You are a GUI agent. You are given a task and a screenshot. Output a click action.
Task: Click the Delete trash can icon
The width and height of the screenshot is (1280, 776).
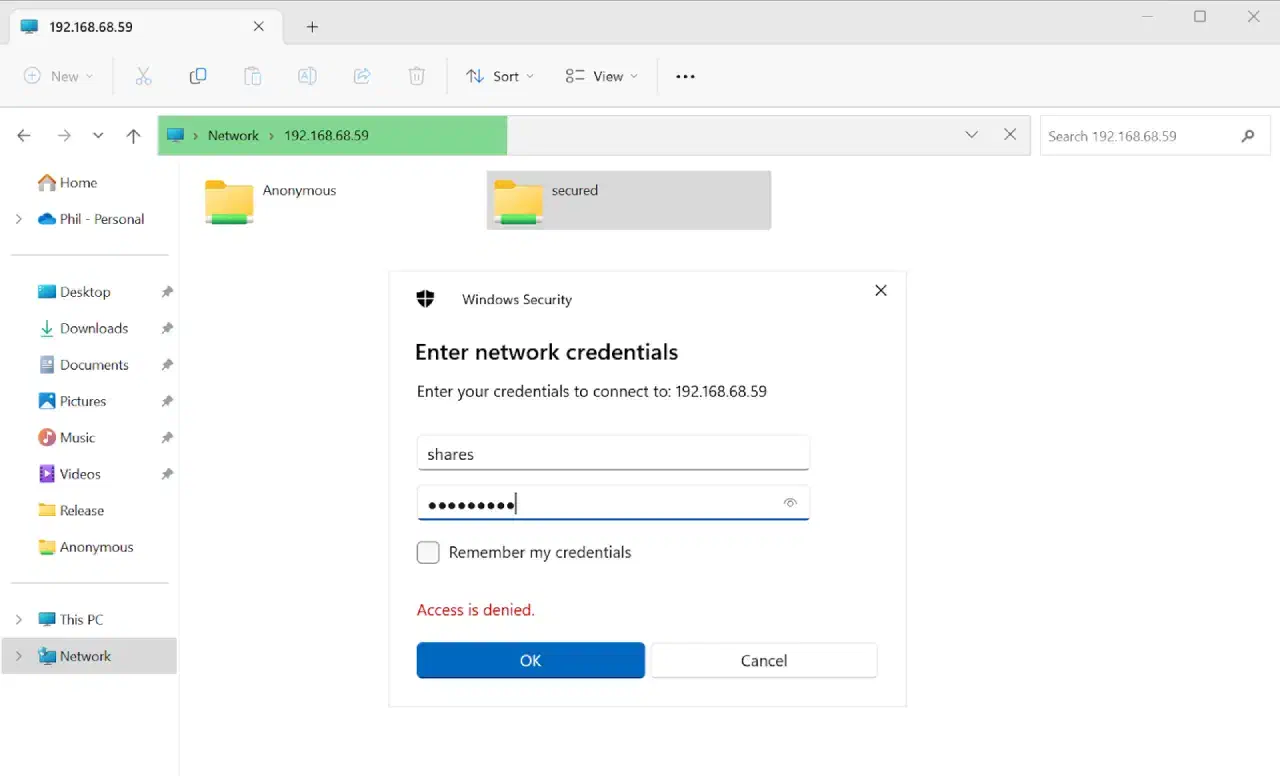(417, 76)
